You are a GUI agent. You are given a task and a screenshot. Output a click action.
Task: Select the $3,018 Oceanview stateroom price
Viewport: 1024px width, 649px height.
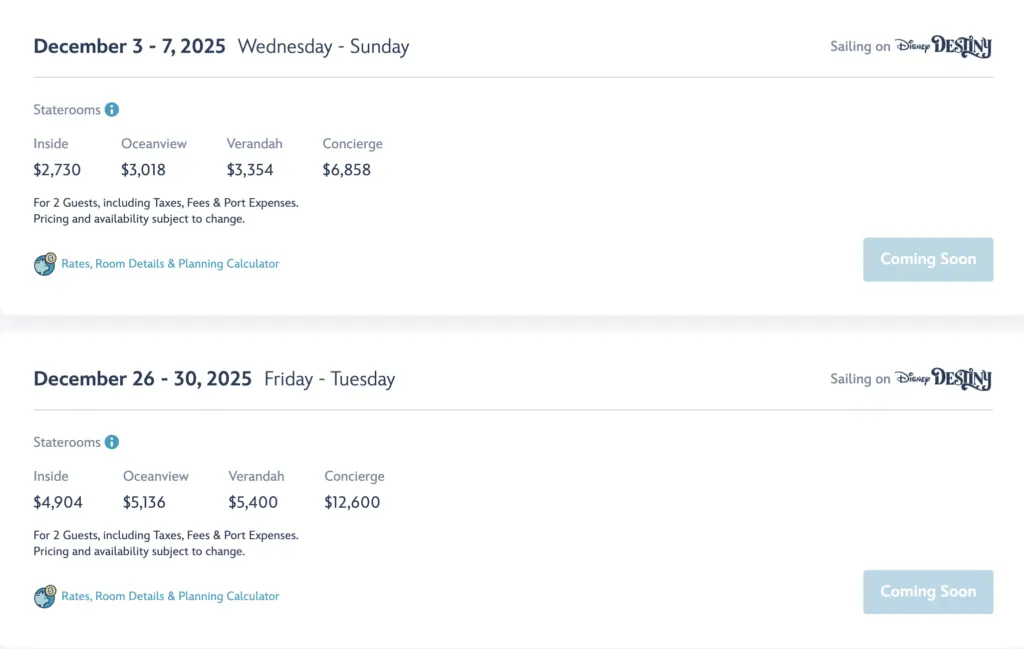(x=143, y=170)
